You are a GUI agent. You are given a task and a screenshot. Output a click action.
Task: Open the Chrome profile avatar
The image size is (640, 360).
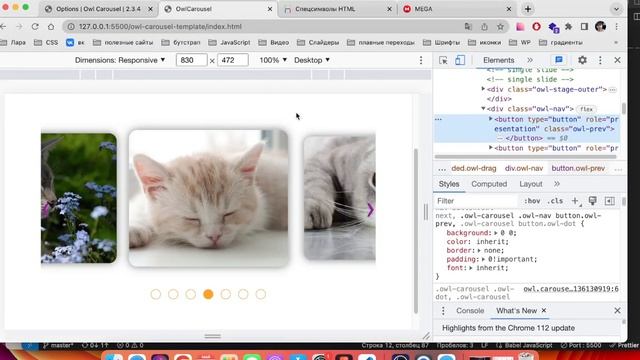tap(600, 27)
